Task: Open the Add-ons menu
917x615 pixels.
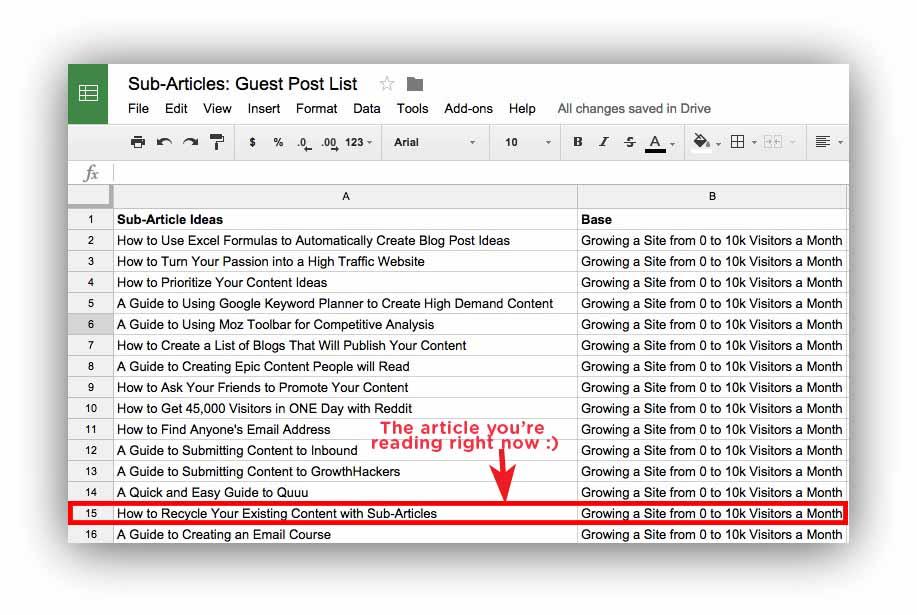Action: (x=468, y=109)
